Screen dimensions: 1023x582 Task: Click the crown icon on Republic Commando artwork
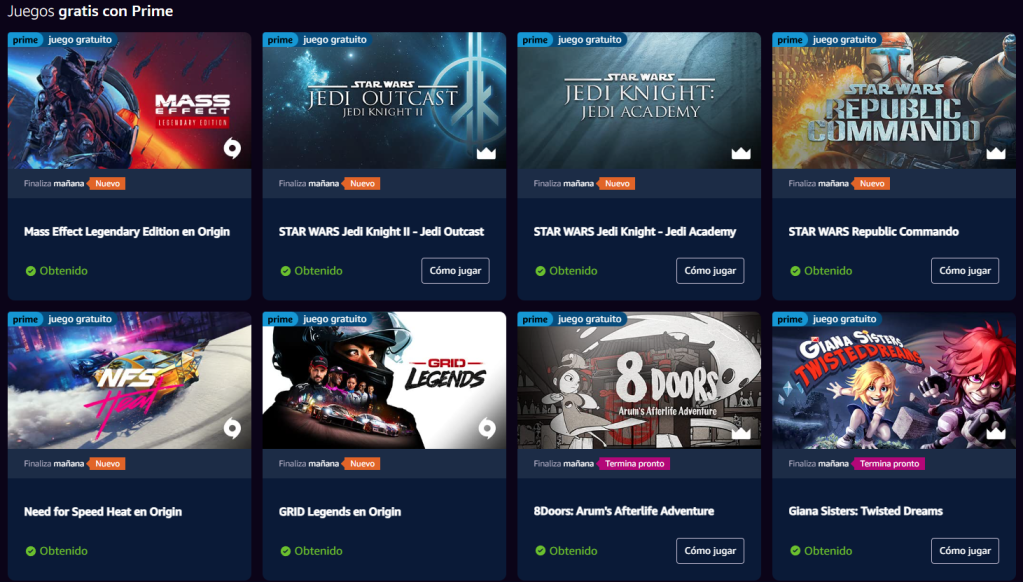pos(995,153)
